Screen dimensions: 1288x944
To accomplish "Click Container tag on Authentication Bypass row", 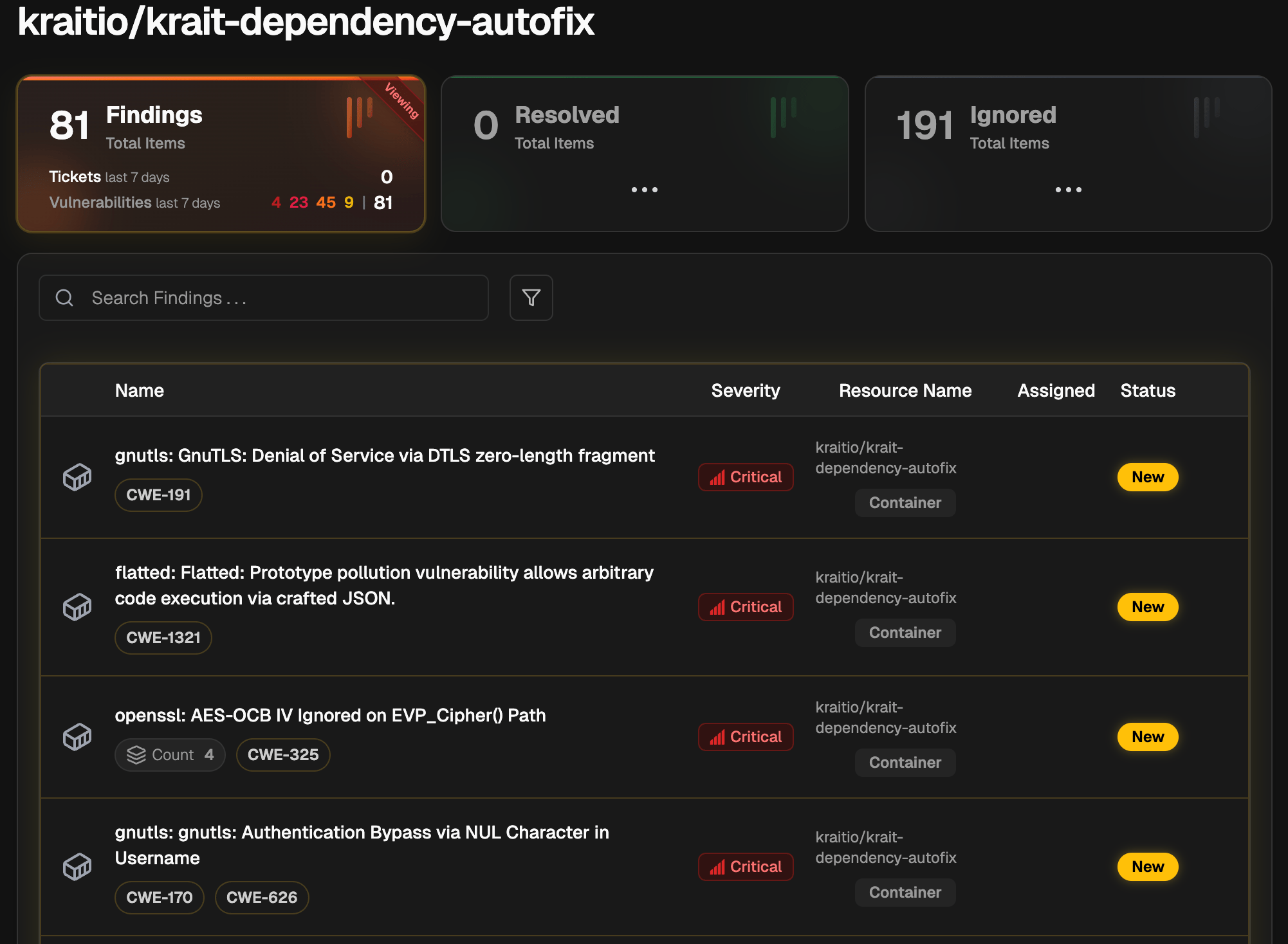I will 905,893.
